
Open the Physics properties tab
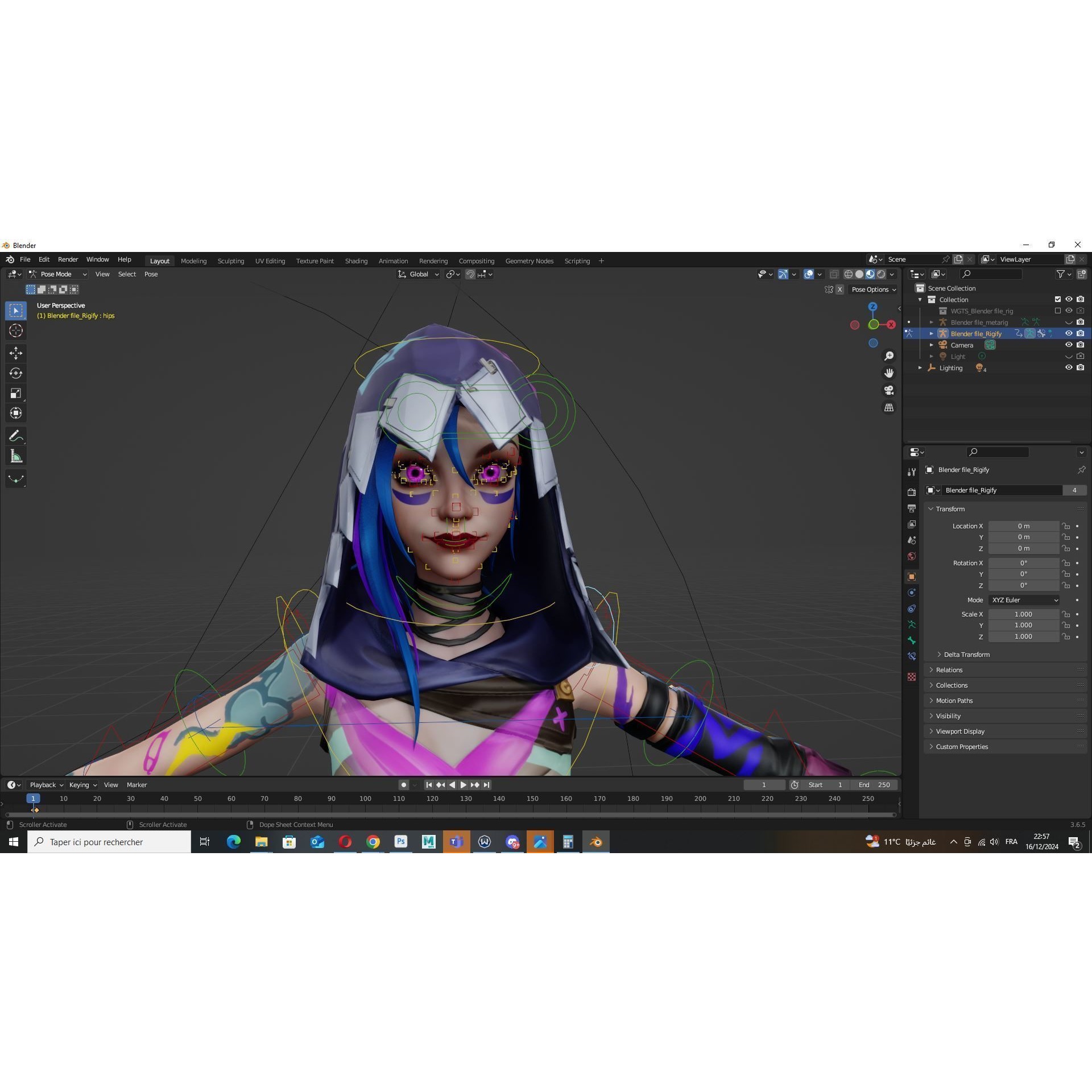click(x=912, y=593)
